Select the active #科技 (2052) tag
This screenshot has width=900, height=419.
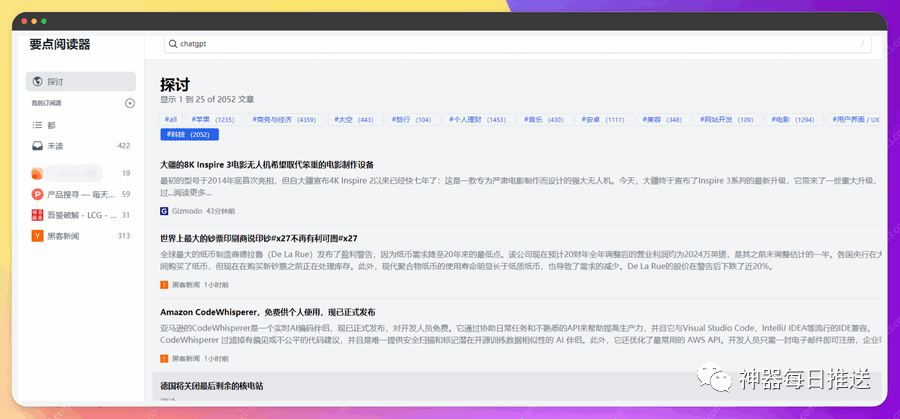click(189, 134)
